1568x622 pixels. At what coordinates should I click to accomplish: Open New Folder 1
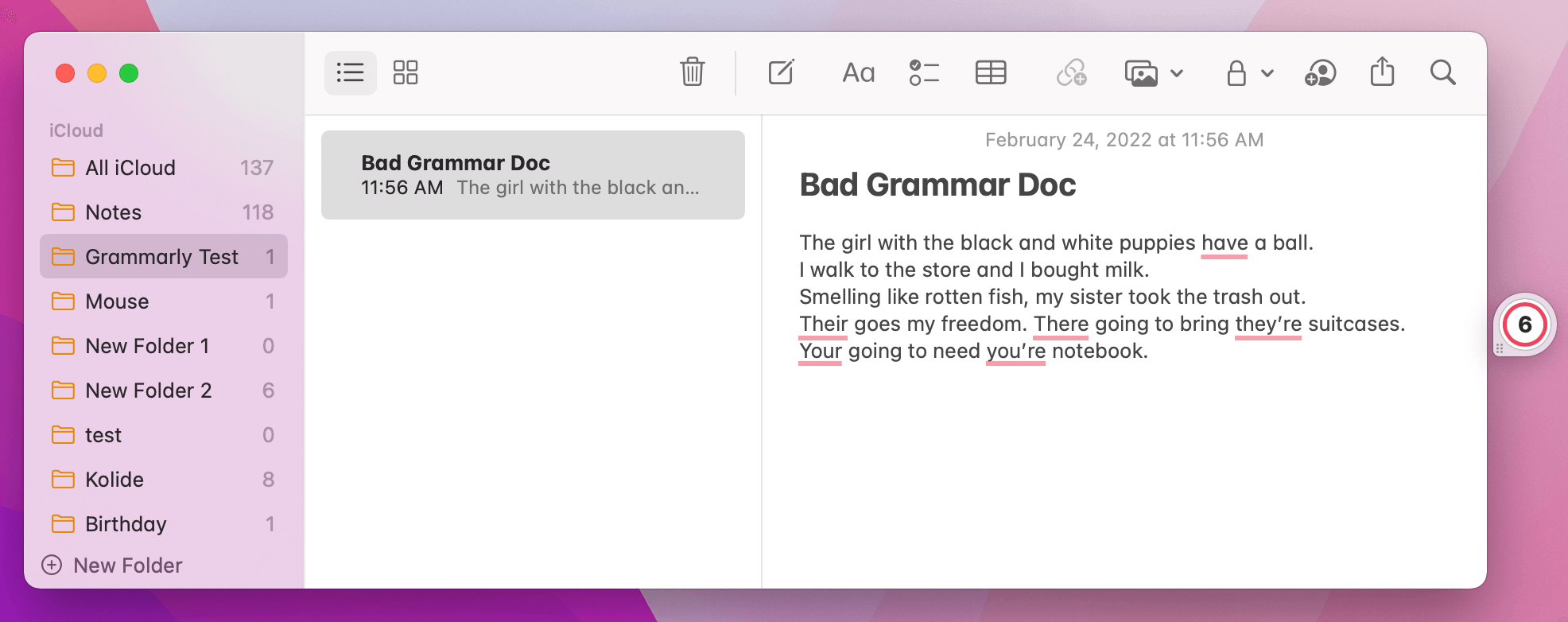(164, 346)
